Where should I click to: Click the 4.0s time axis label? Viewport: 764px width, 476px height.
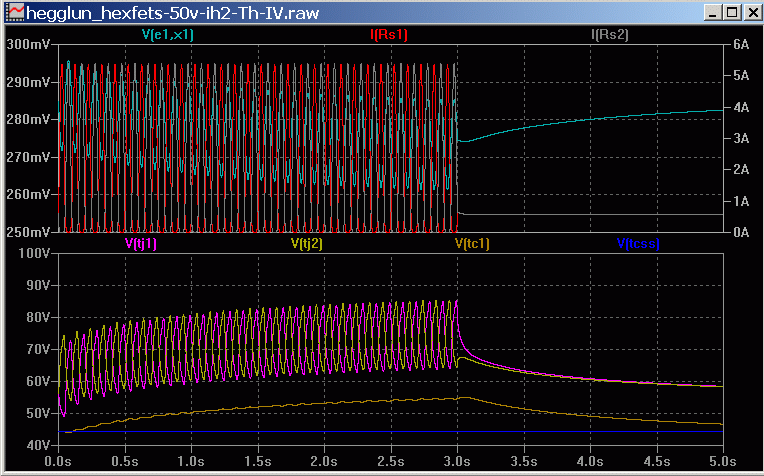tap(590, 461)
